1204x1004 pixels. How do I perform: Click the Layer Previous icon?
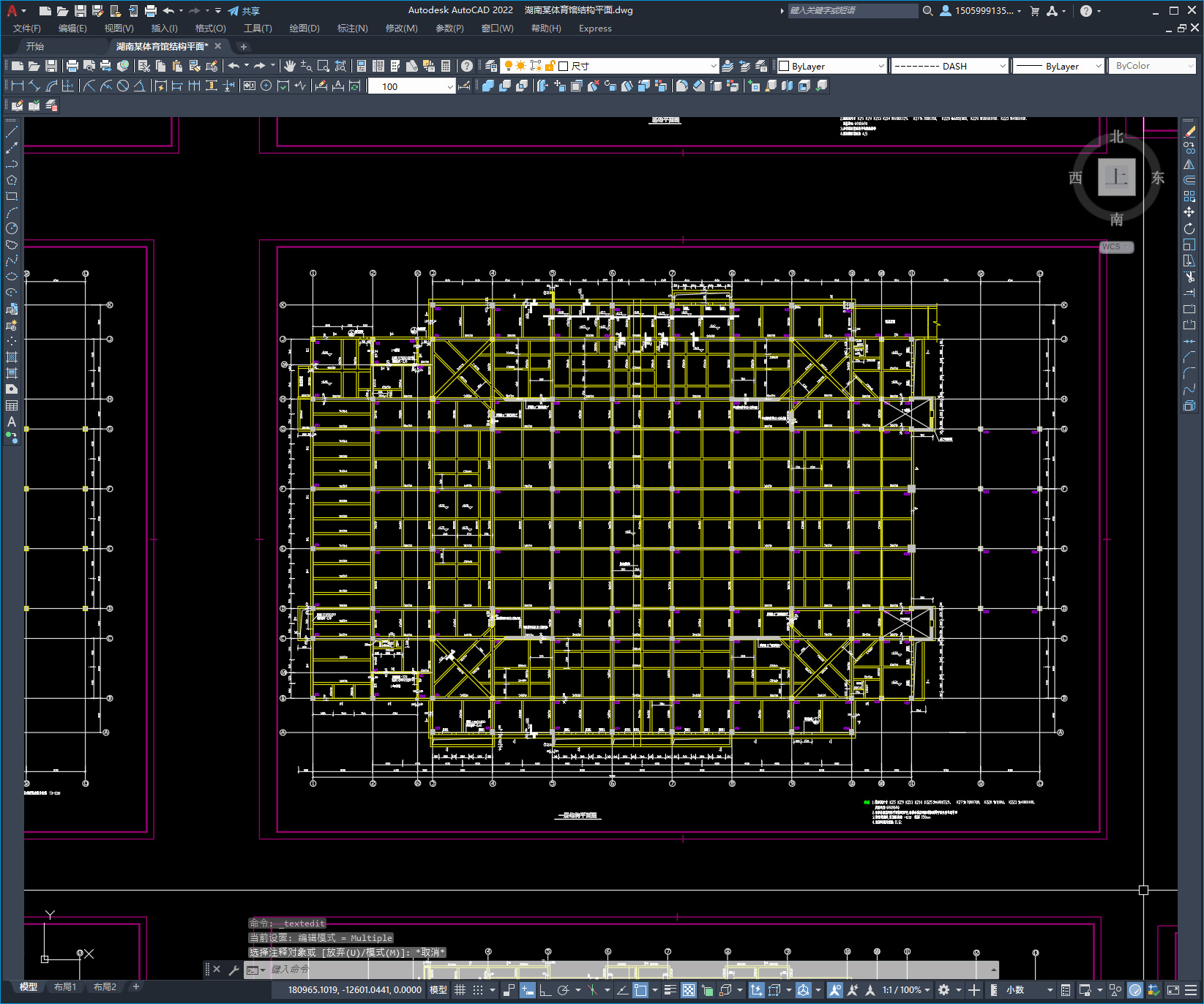click(744, 66)
